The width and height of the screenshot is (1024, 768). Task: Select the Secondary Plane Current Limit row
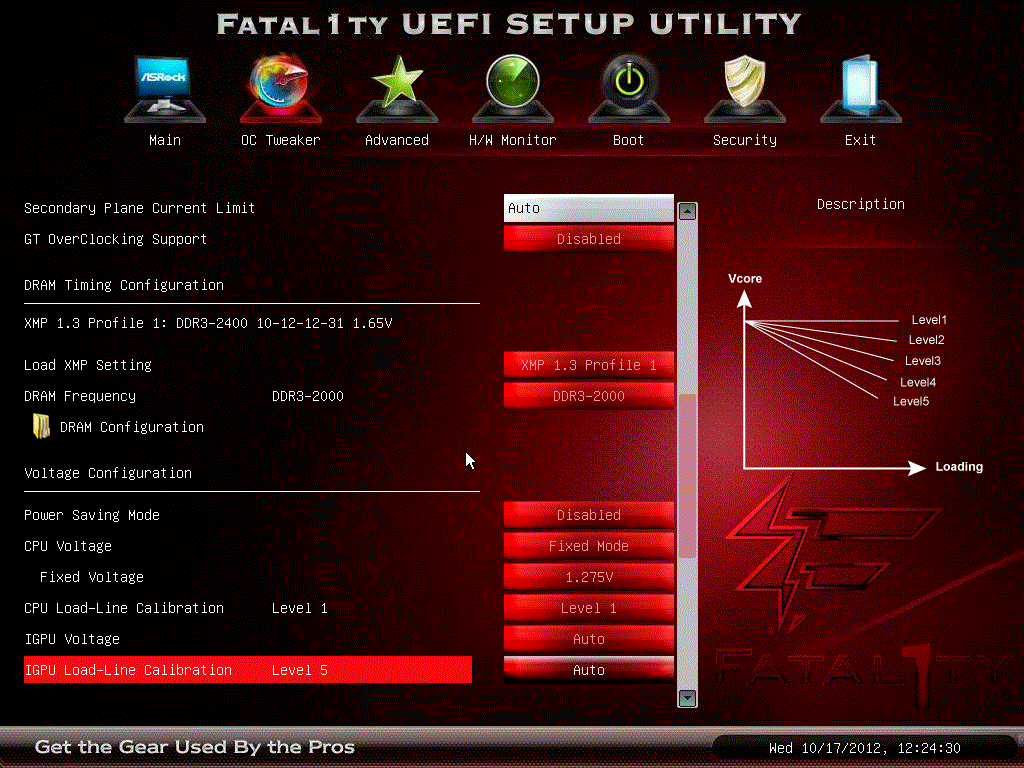coord(139,208)
